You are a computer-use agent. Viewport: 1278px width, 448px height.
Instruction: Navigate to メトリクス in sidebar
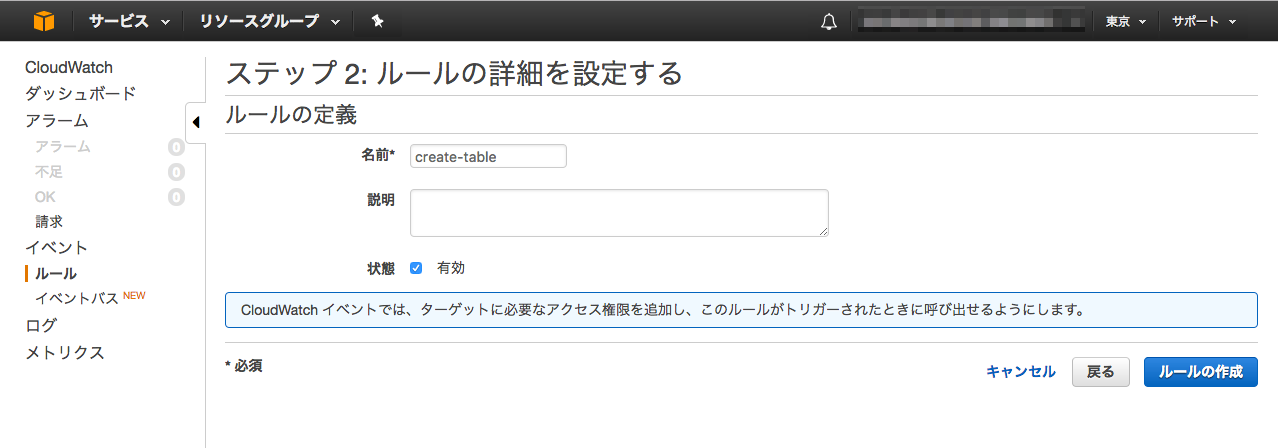[65, 353]
